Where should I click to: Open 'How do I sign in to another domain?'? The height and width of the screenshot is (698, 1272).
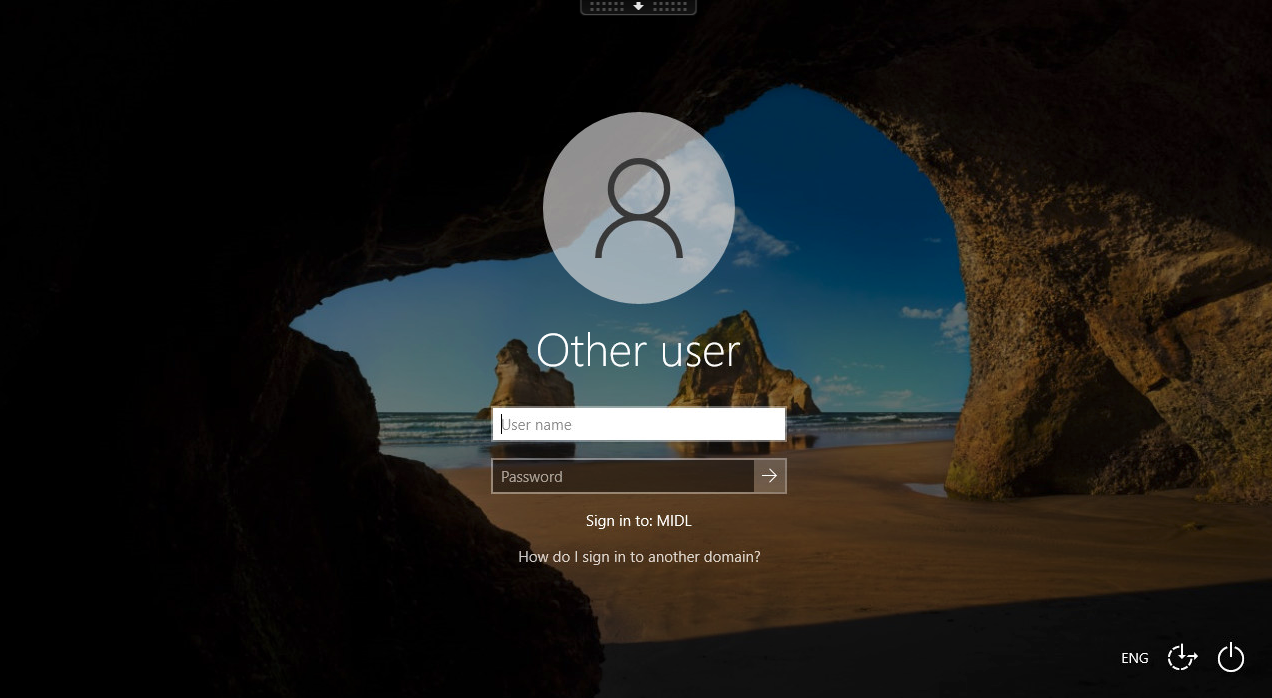[638, 556]
